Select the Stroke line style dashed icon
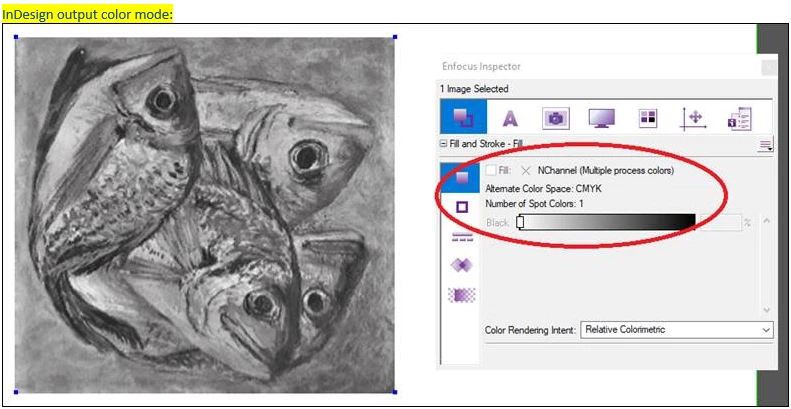 coord(462,237)
